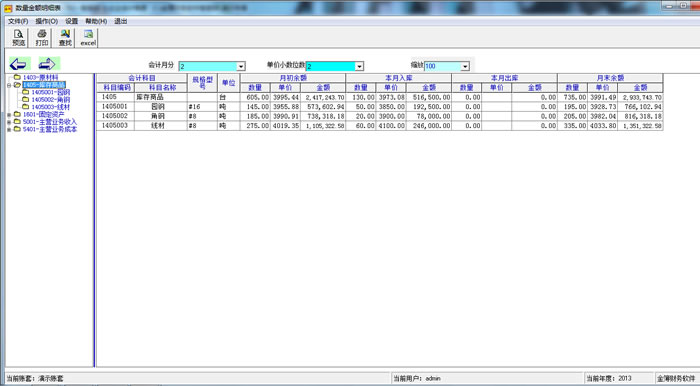Click the app icon in title bar
Screen dimensions: 700x386
point(8,8)
